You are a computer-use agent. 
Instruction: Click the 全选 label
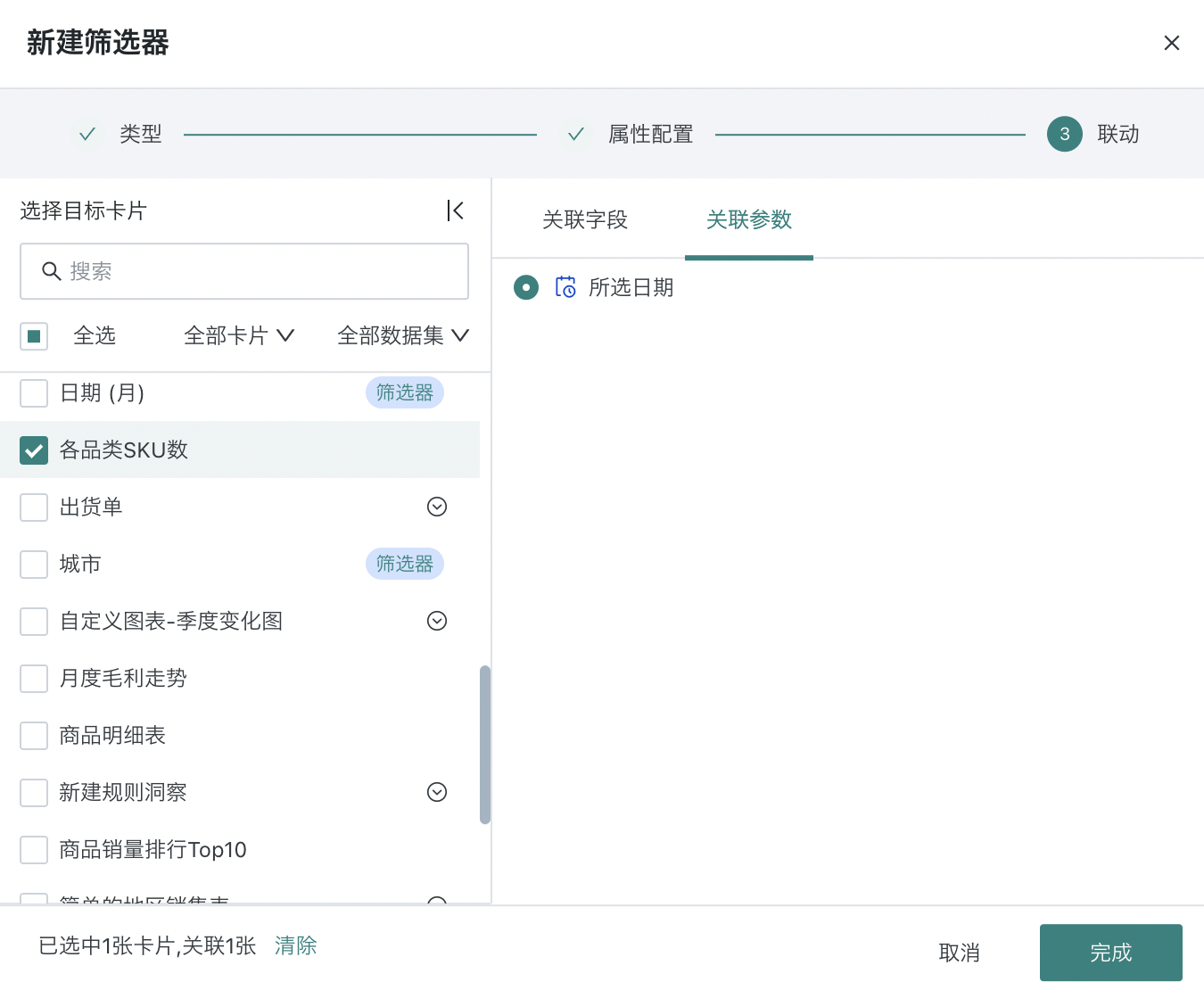pos(95,335)
